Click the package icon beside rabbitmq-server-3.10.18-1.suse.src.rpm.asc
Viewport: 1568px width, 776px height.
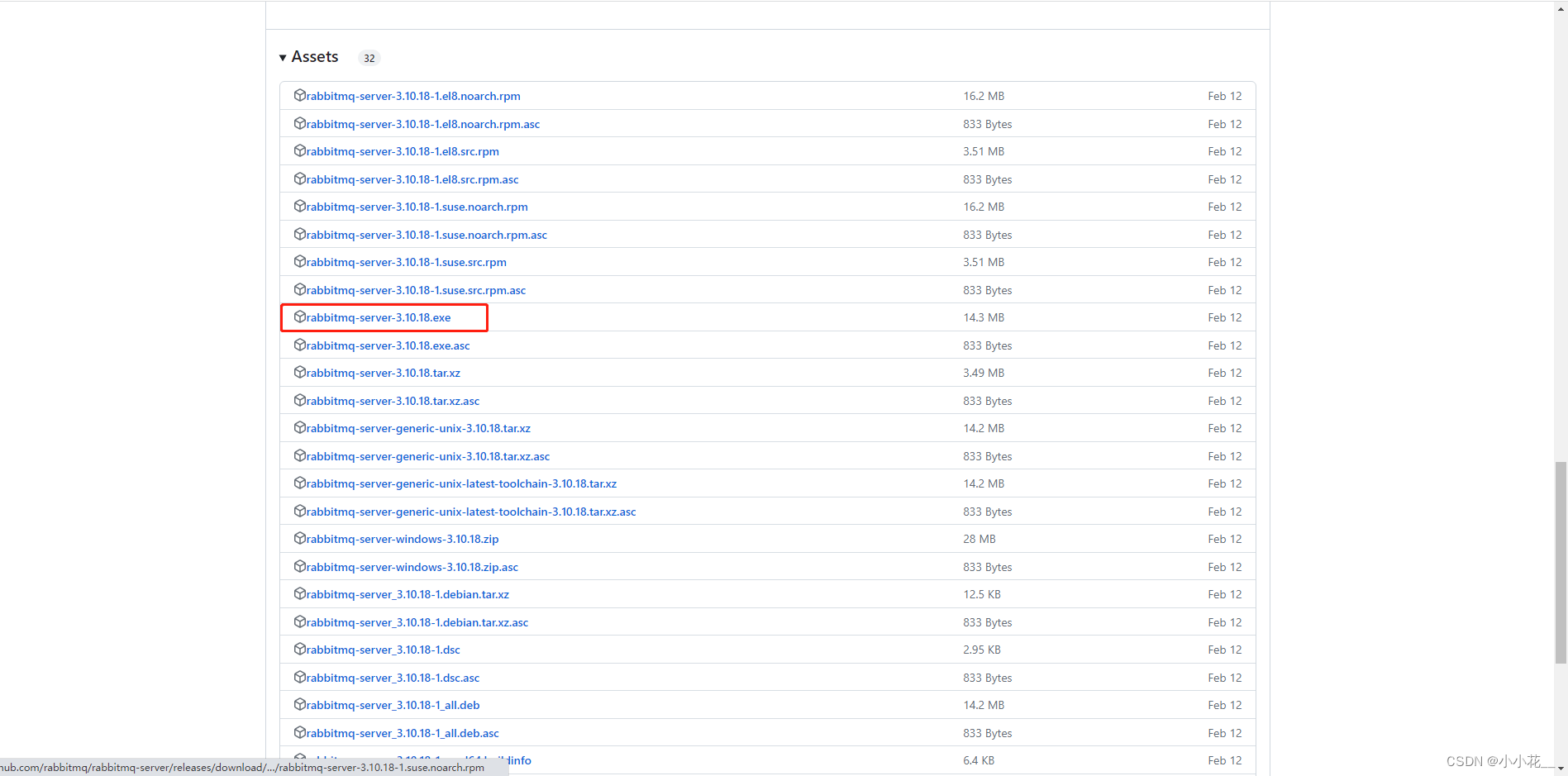(300, 290)
